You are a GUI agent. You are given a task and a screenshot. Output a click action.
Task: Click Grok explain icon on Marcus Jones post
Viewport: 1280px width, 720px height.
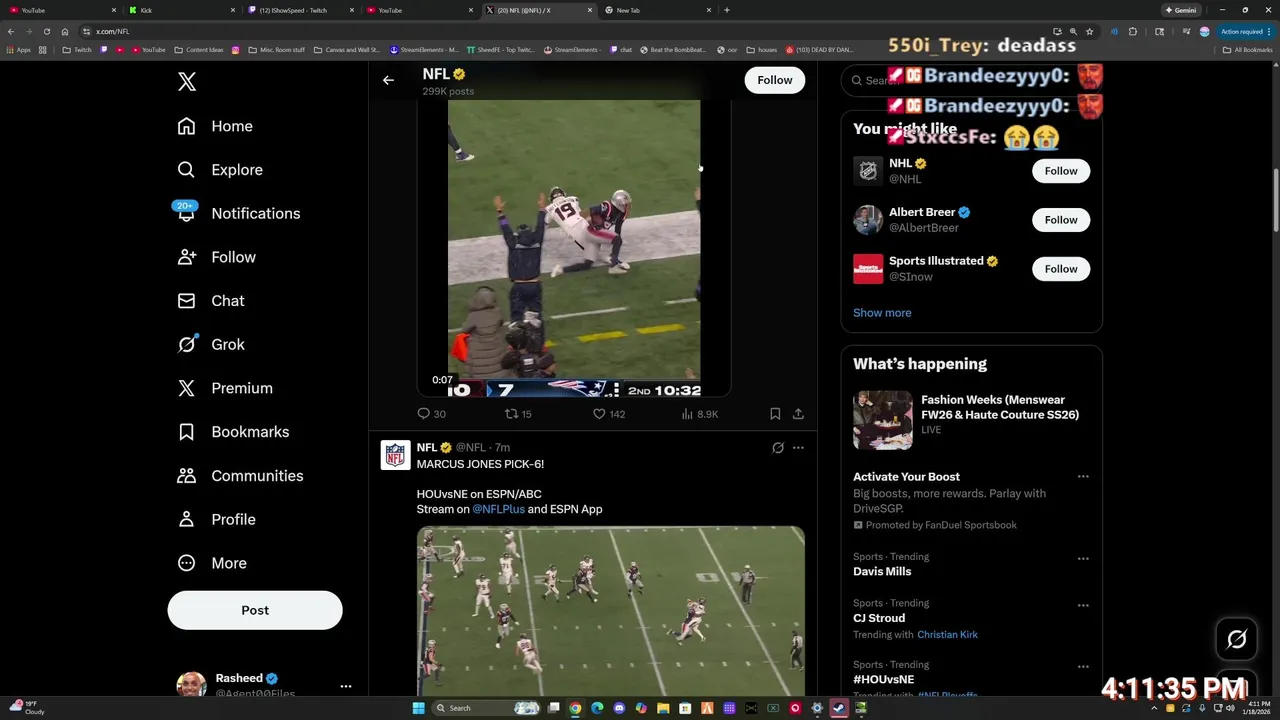[778, 448]
